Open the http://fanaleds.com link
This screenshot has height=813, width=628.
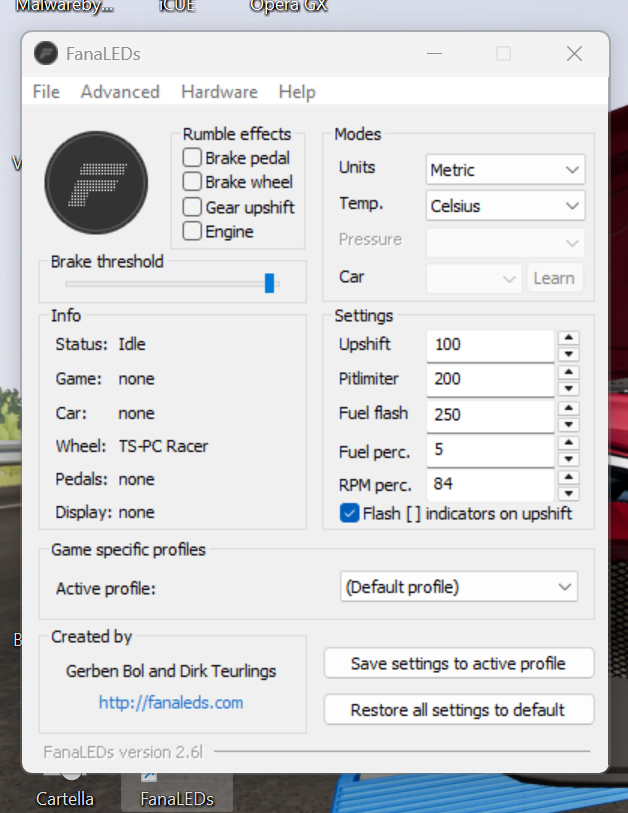click(171, 703)
